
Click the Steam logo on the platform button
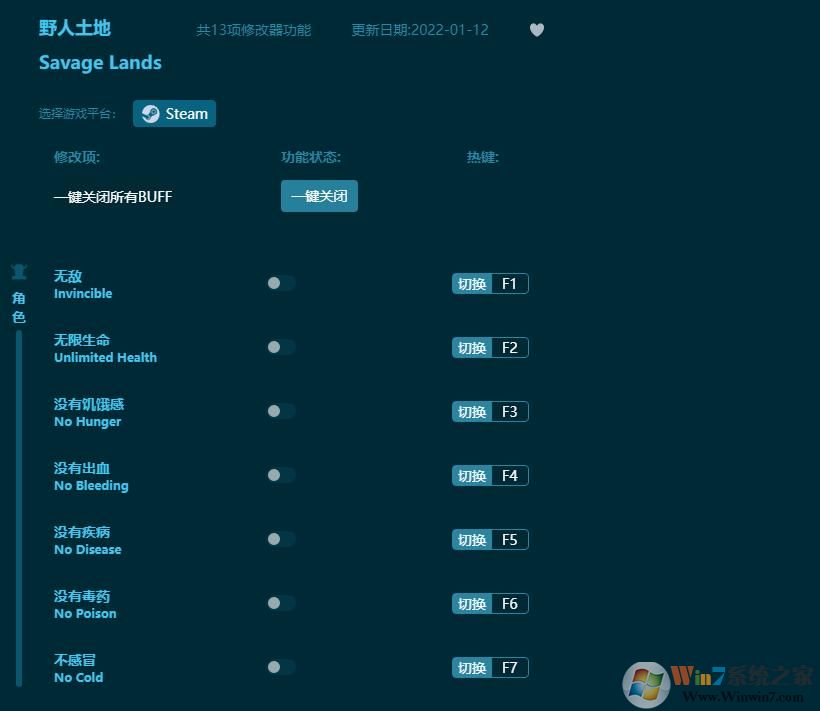pos(152,113)
